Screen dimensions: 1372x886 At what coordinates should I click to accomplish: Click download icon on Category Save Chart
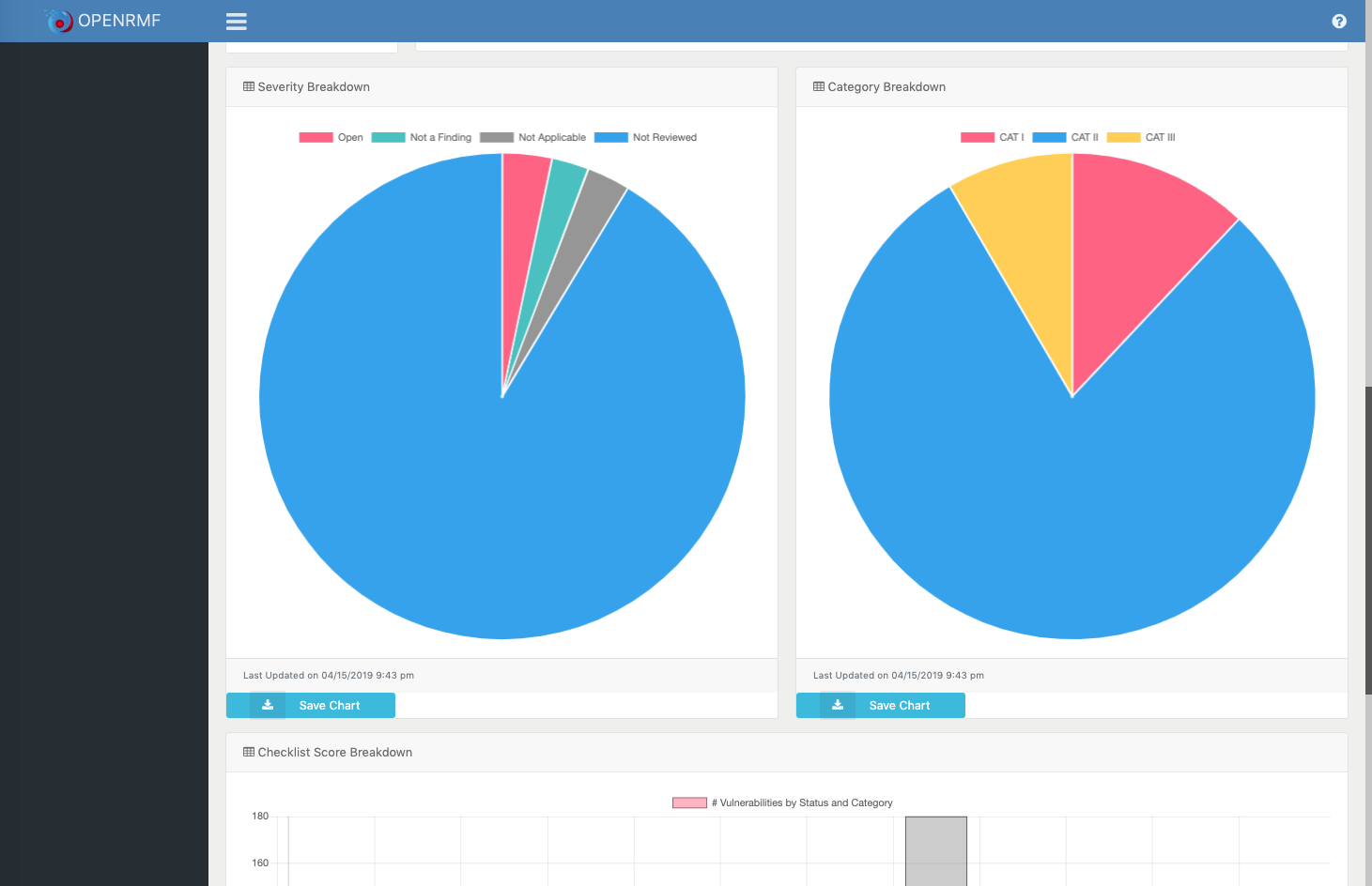pos(838,705)
